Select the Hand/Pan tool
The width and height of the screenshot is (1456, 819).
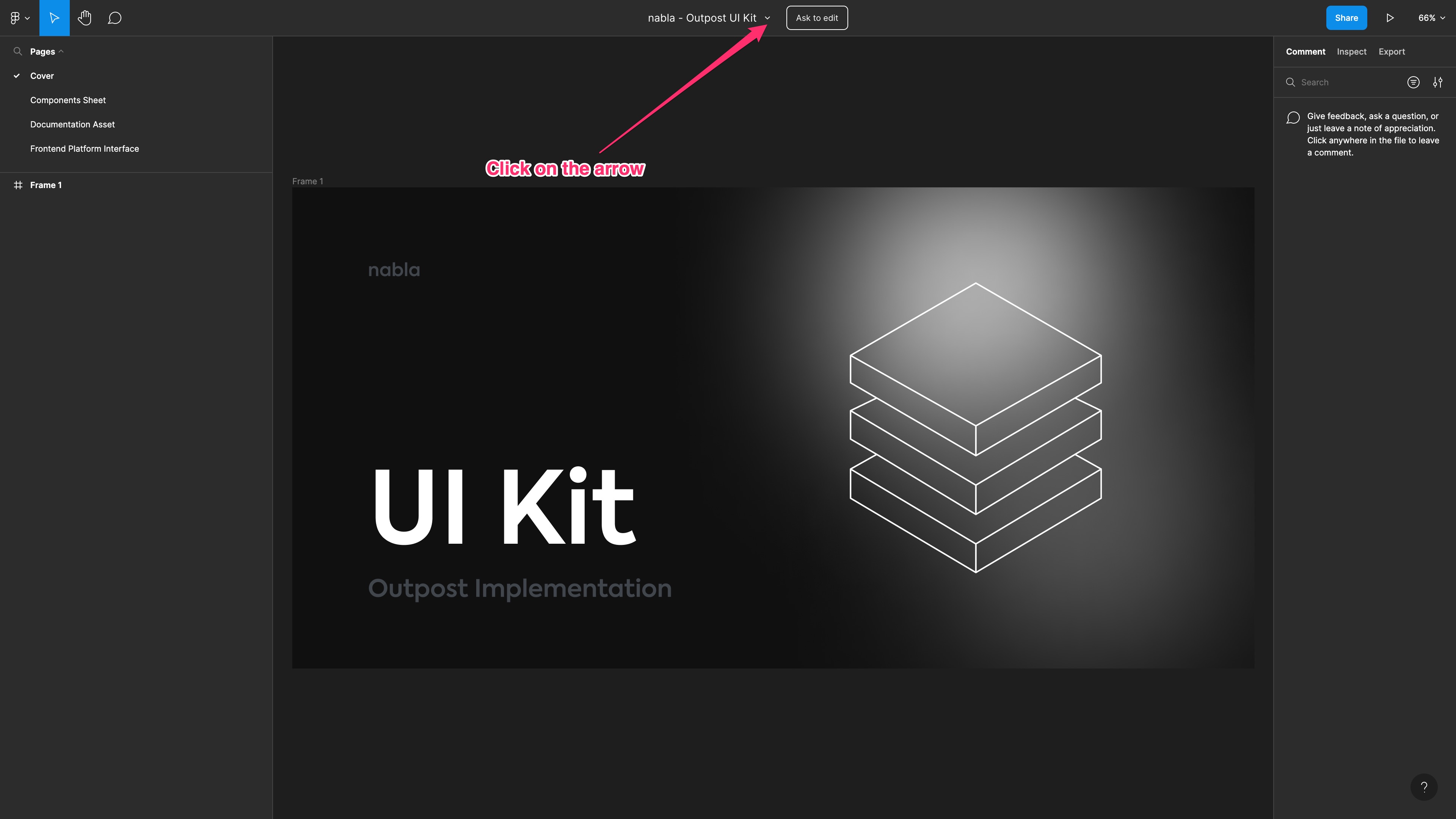(85, 17)
